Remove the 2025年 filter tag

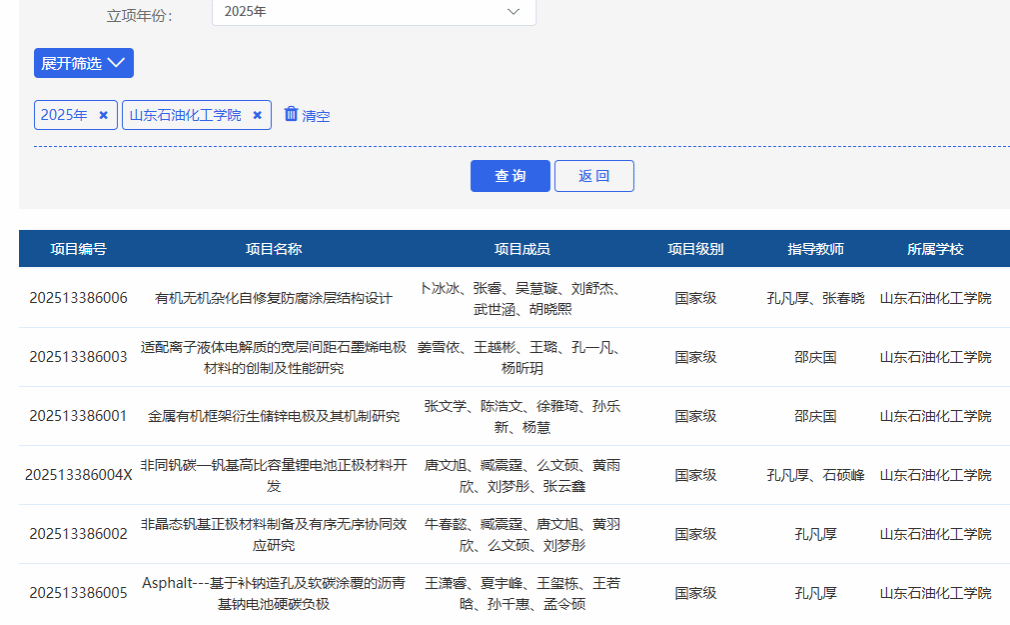pyautogui.click(x=103, y=115)
